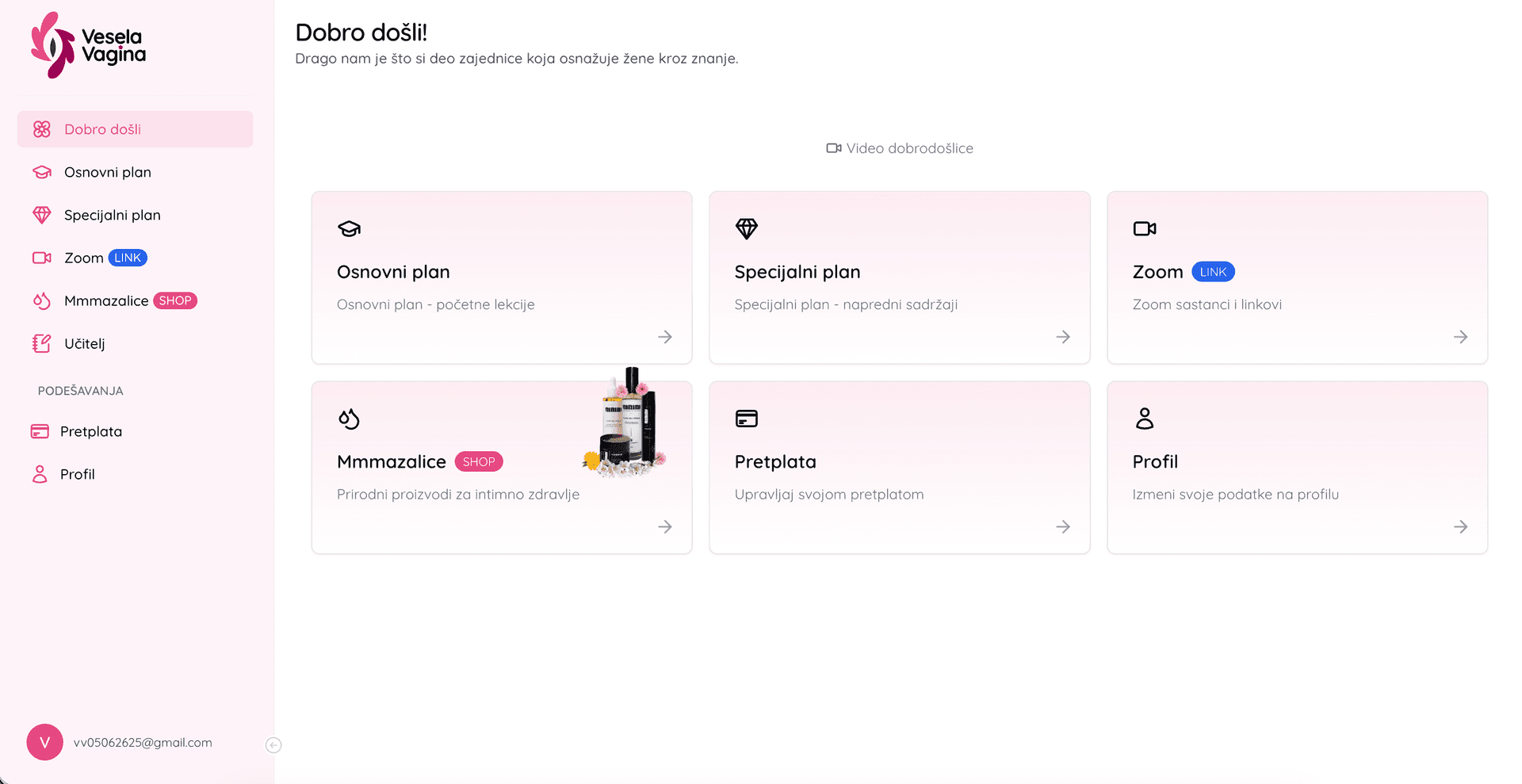Viewport: 1522px width, 784px height.
Task: Open Pretplata settings in the sidebar
Action: tap(90, 431)
